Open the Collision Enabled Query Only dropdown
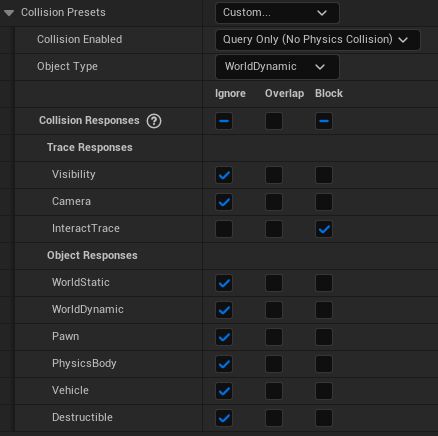The width and height of the screenshot is (438, 436). tap(318, 40)
